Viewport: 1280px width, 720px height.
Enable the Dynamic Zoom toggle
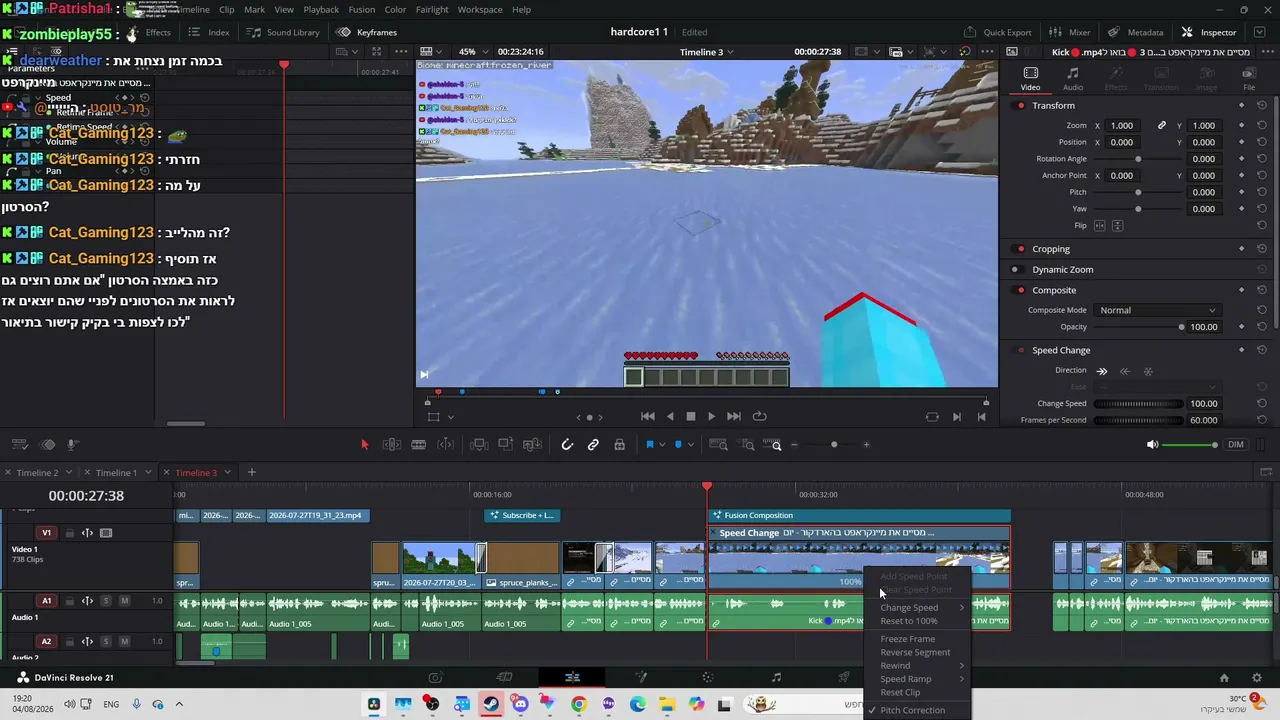pos(1016,269)
